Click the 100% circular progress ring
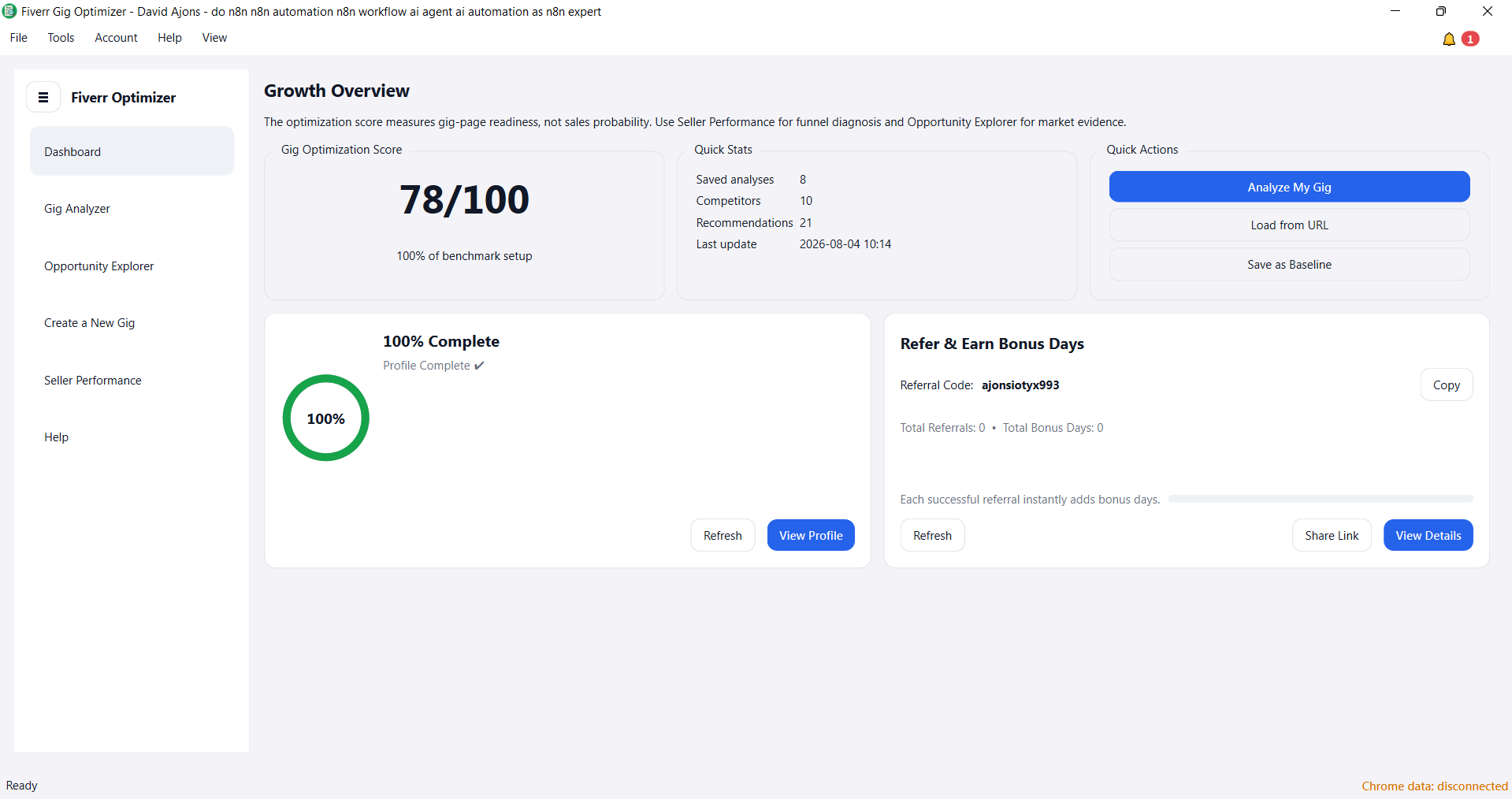1512x799 pixels. (x=325, y=418)
